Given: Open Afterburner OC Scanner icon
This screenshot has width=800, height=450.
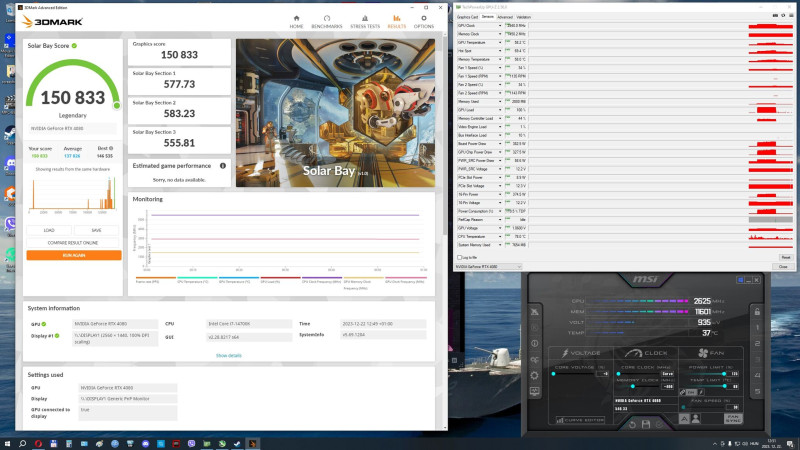Looking at the screenshot, I should [x=534, y=360].
